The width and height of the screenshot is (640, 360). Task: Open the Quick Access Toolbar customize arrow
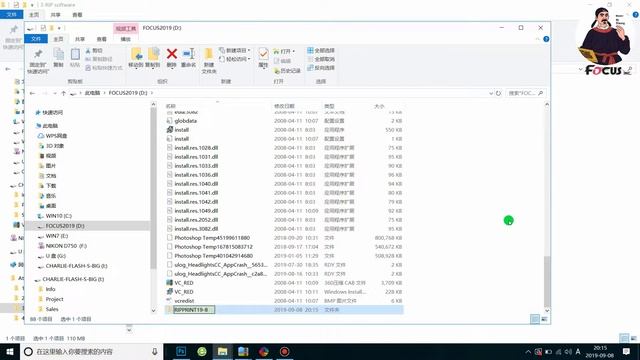[x=60, y=28]
